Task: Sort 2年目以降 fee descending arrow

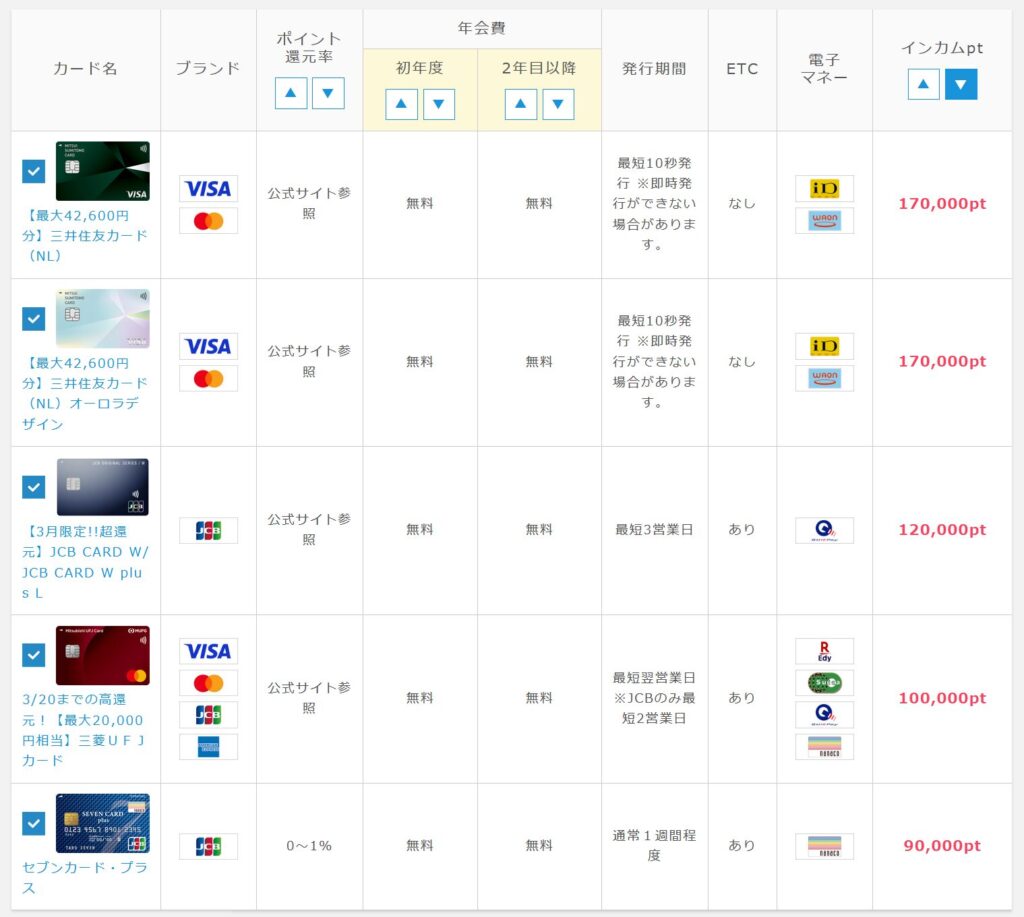Action: [558, 104]
